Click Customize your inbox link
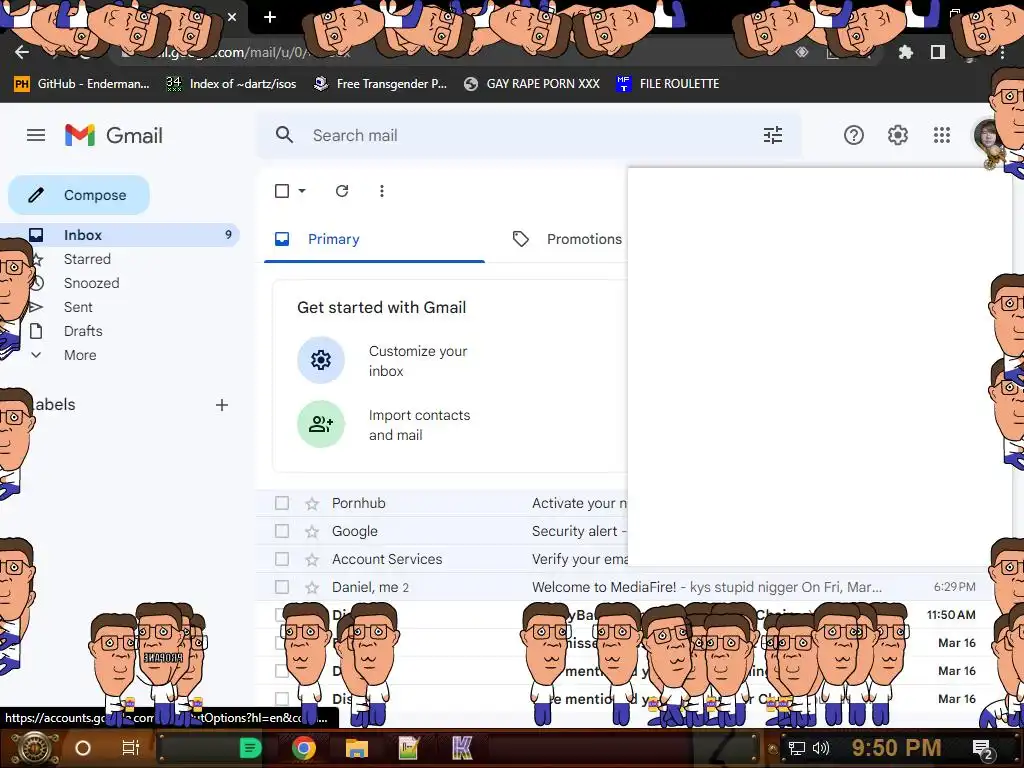Viewport: 1024px width, 768px height. pos(418,361)
